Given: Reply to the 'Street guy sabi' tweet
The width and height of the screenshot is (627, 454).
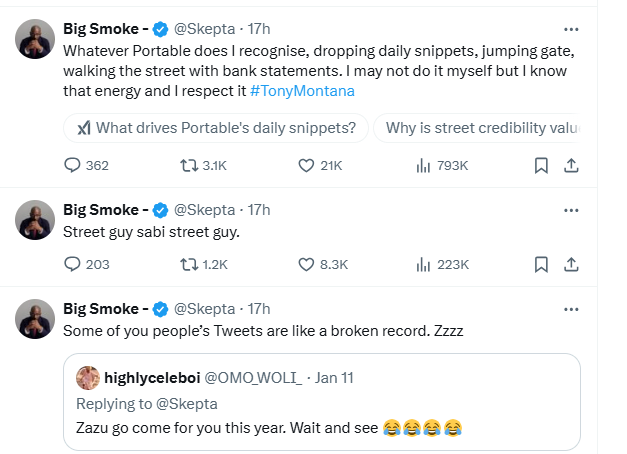Looking at the screenshot, I should pos(72,264).
